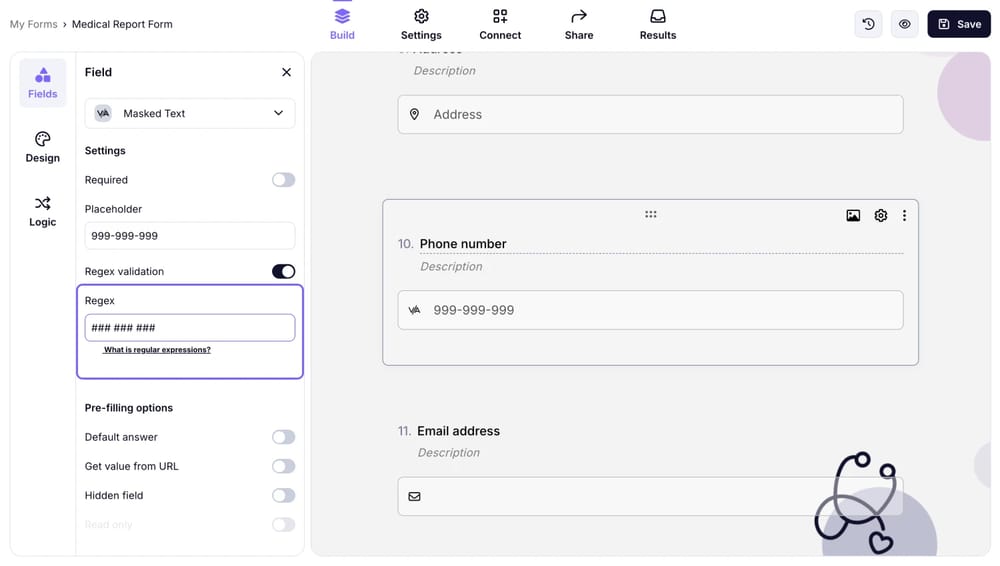Switch to the Settings tab
This screenshot has height=566, width=1000.
coord(421,25)
